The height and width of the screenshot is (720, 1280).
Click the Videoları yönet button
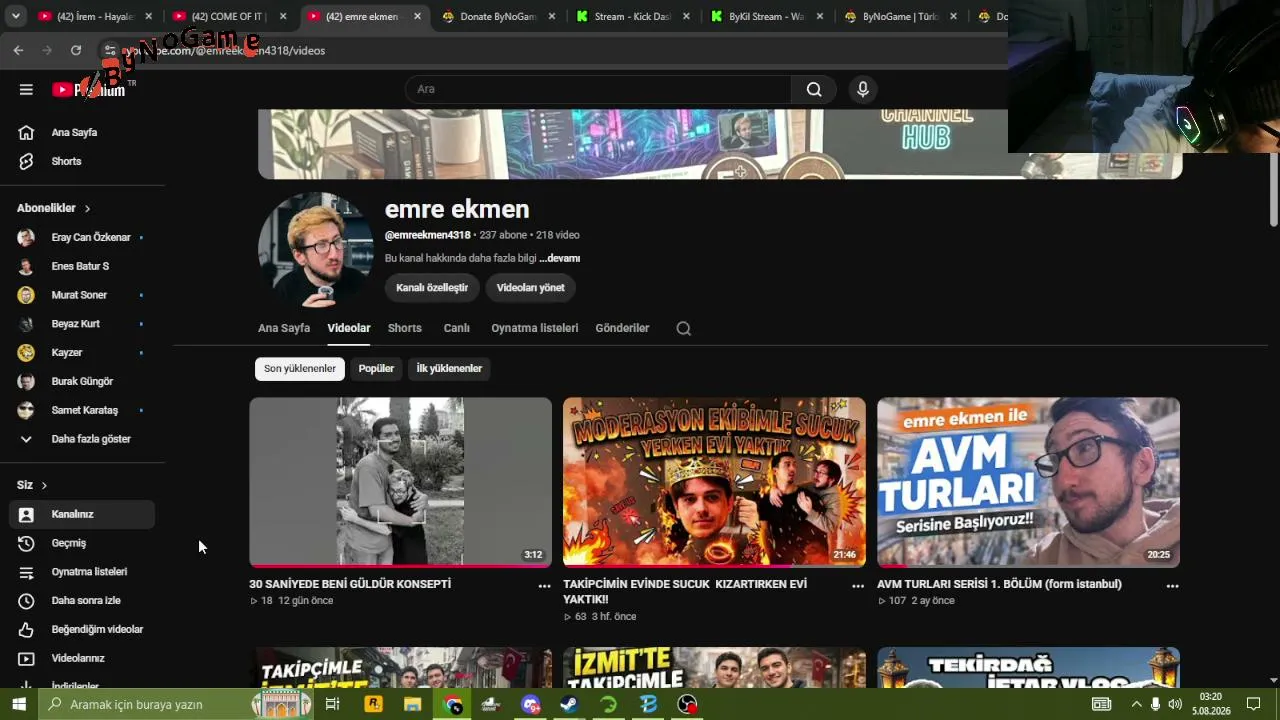(x=531, y=288)
